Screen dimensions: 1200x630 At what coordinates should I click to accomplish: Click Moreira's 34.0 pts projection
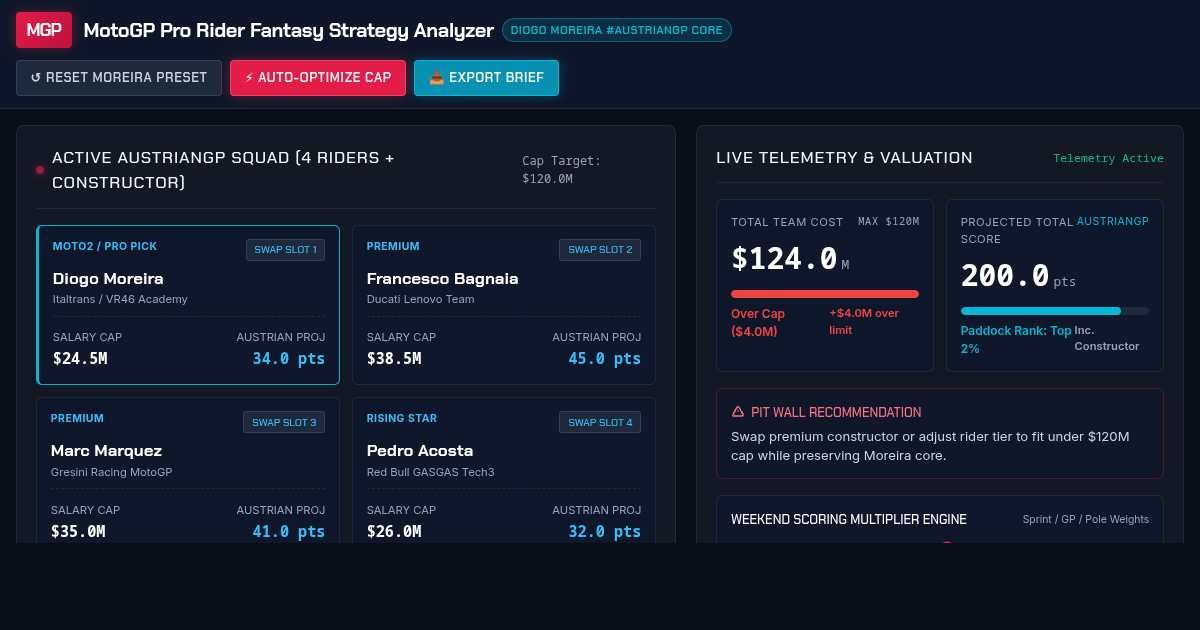289,359
